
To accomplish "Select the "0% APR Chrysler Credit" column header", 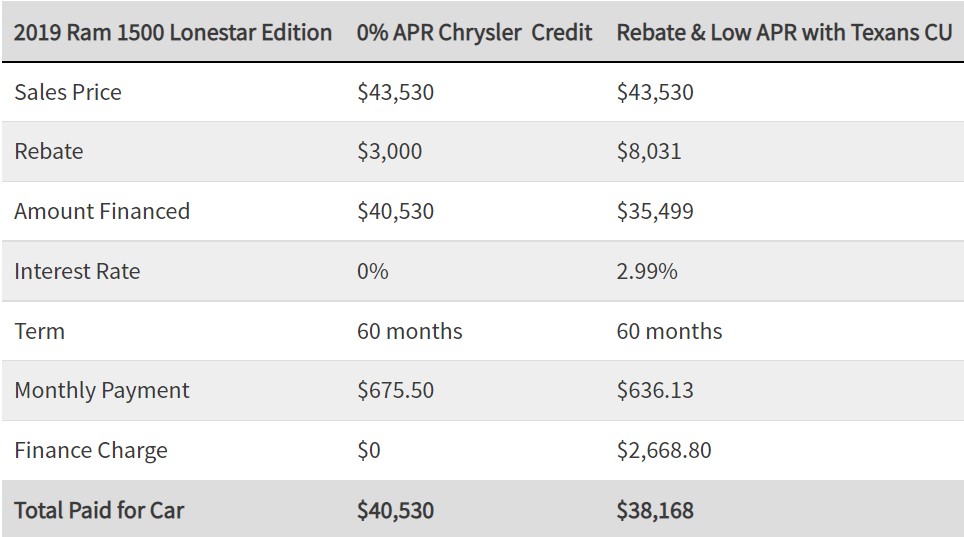I will tap(474, 32).
